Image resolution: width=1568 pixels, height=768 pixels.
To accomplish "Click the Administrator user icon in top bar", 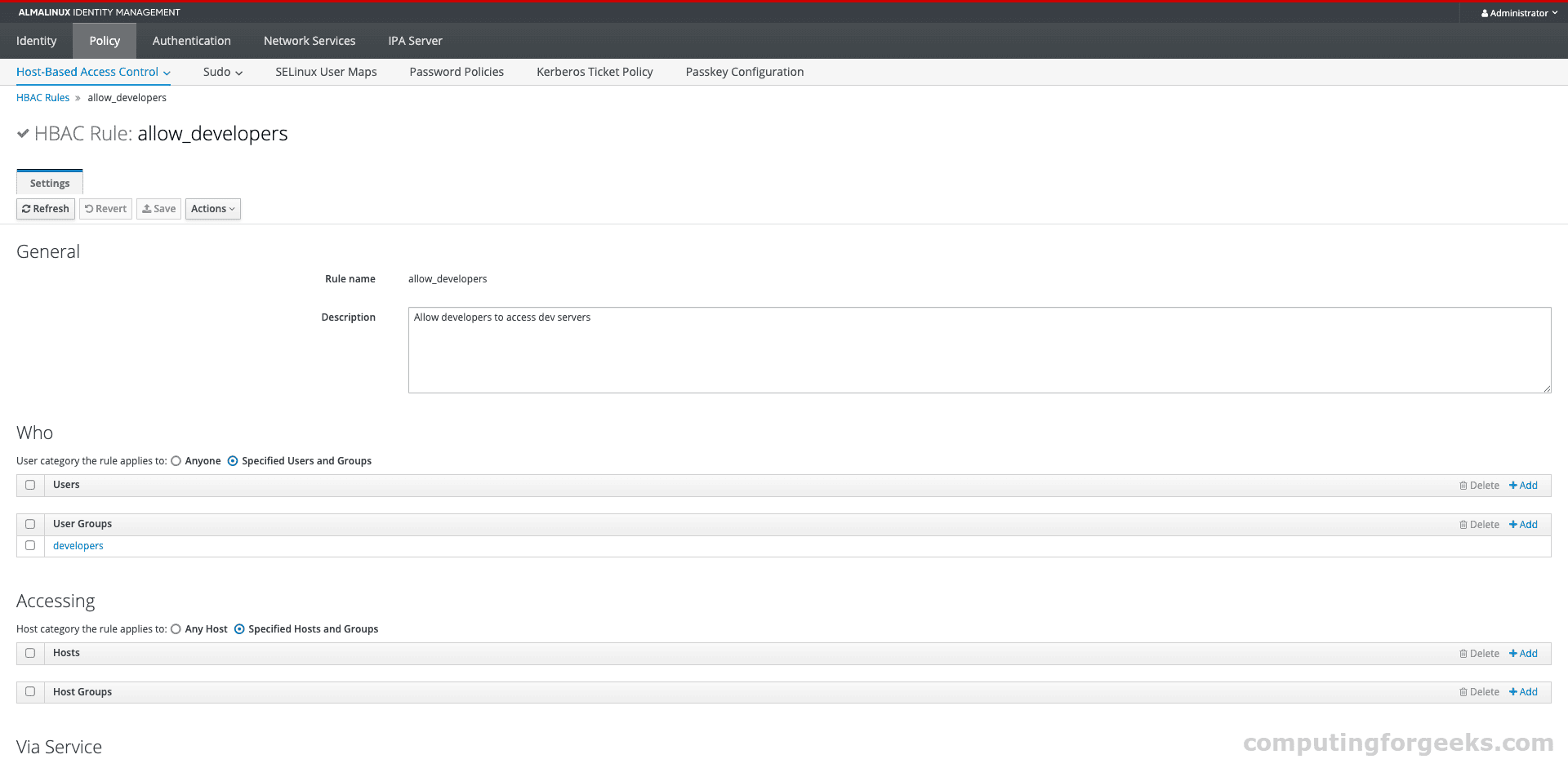I will point(1485,12).
